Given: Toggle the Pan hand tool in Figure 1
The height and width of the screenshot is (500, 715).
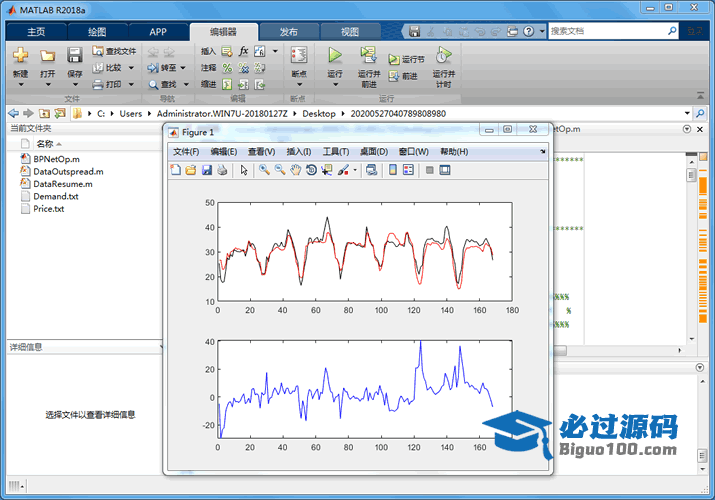Looking at the screenshot, I should (x=296, y=170).
